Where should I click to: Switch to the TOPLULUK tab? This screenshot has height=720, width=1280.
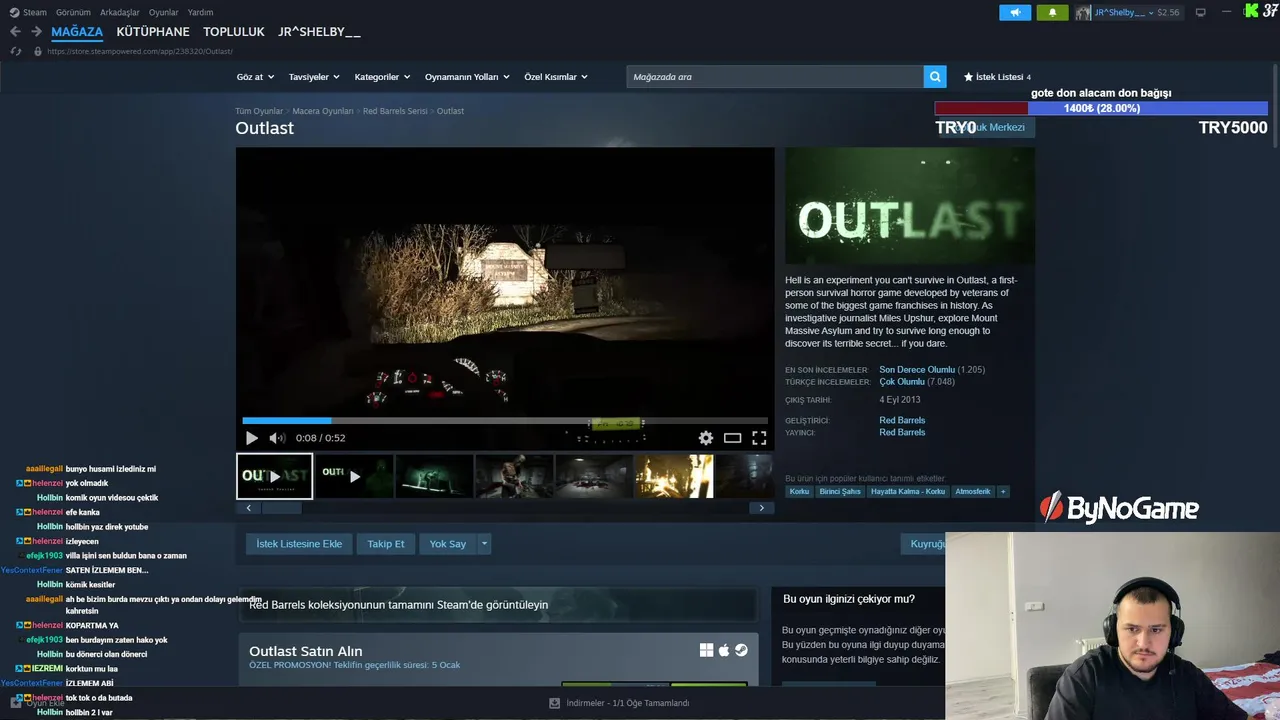(234, 32)
